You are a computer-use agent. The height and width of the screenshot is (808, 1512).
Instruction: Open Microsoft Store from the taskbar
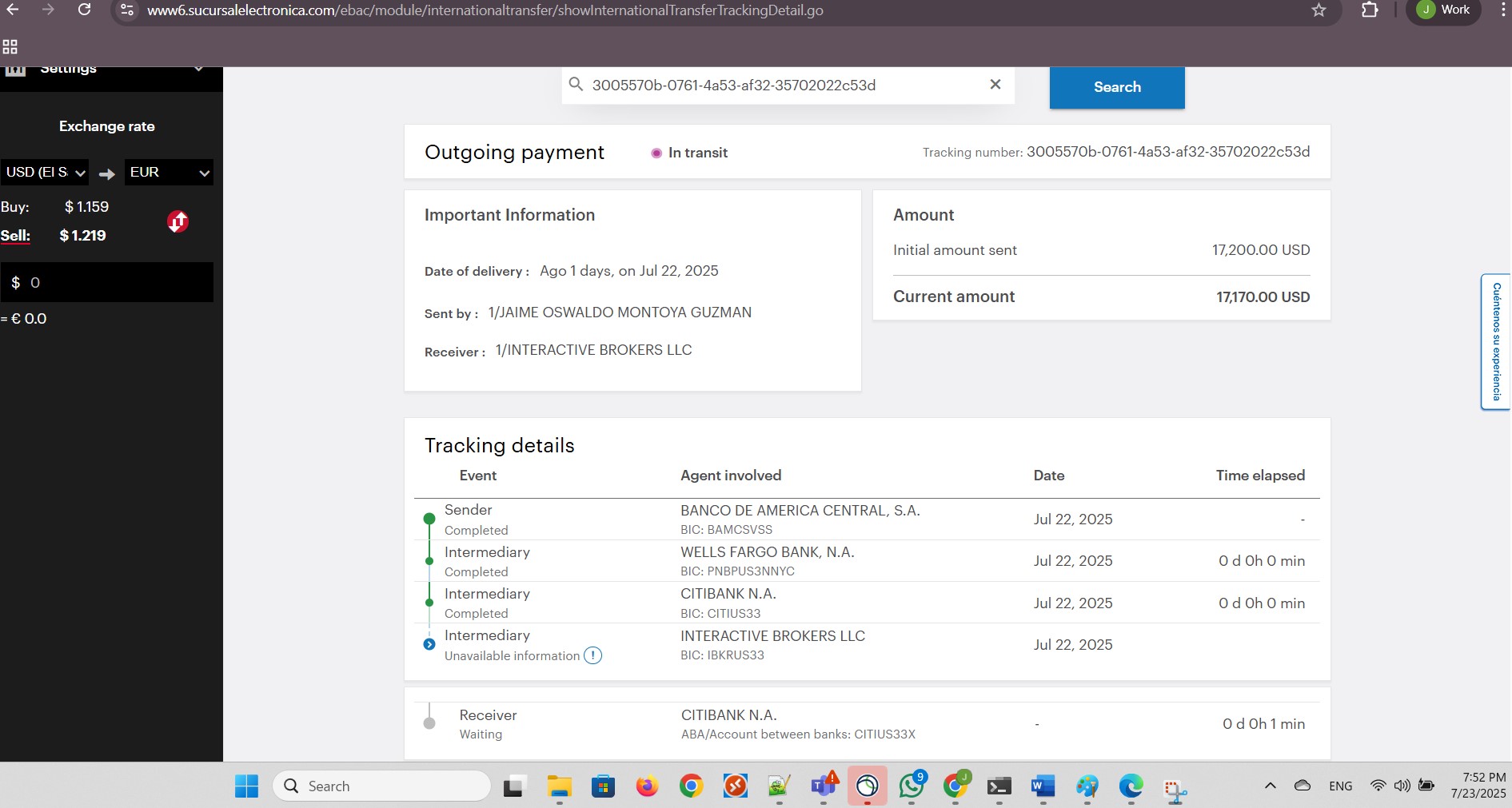coord(603,786)
